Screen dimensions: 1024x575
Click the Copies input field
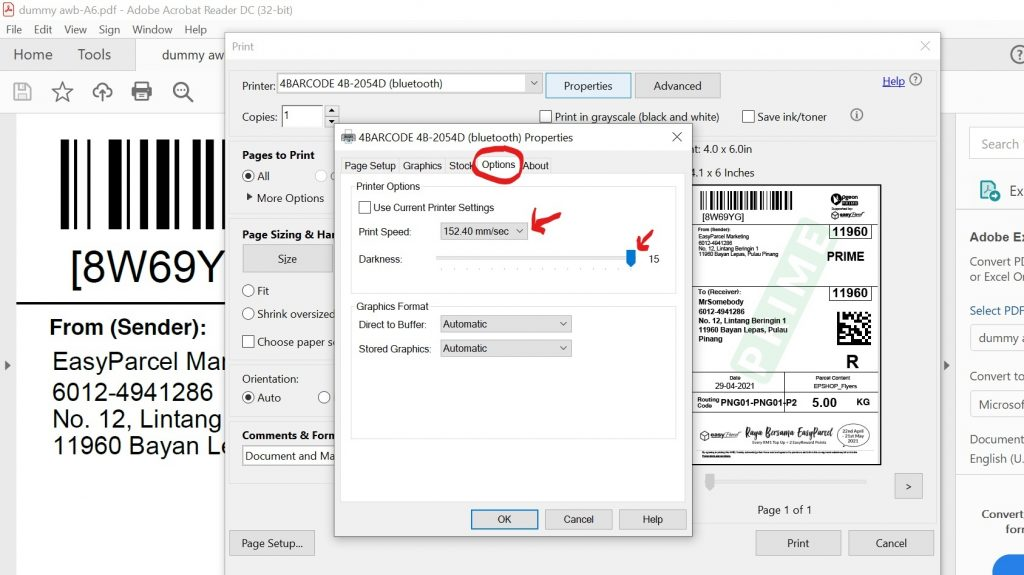pos(302,116)
